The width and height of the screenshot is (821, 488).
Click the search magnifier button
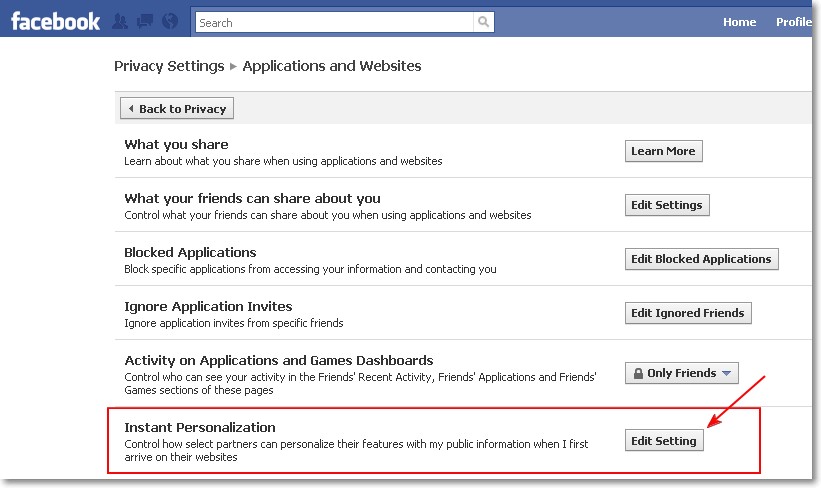pos(484,22)
